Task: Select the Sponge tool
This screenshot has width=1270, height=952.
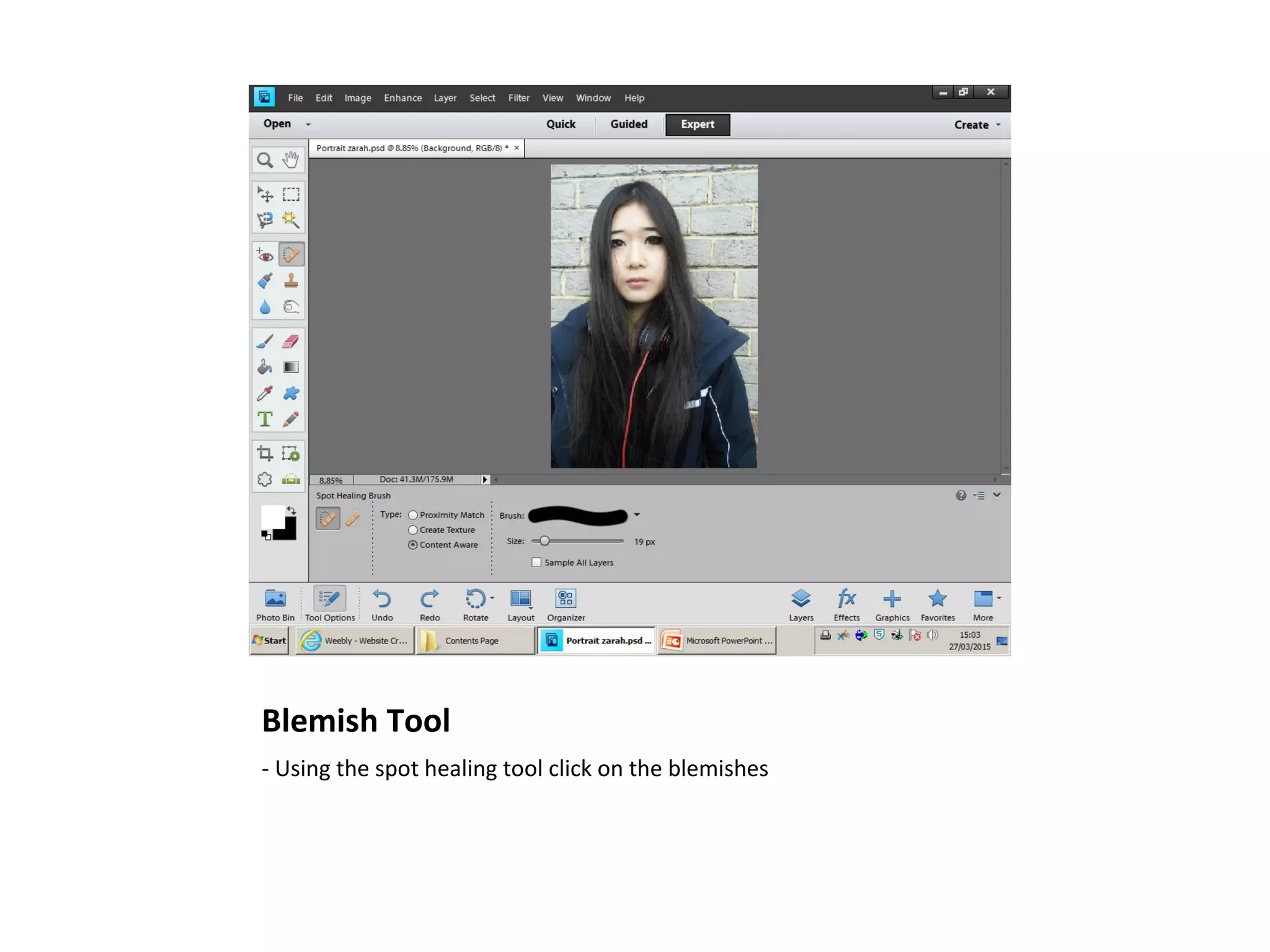Action: pos(291,307)
